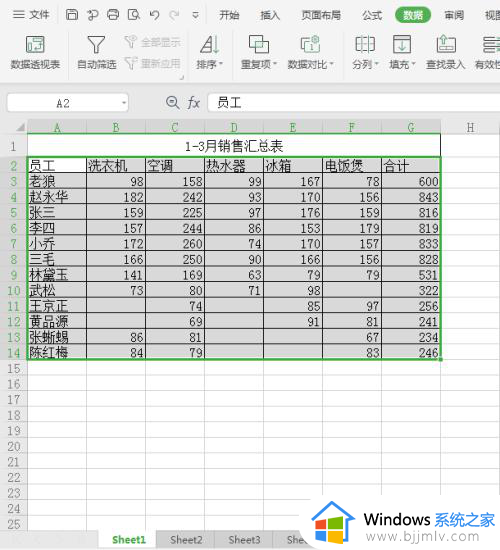Viewport: 500px width, 550px height.
Task: Click the 合计 header cell
Action: [411, 165]
